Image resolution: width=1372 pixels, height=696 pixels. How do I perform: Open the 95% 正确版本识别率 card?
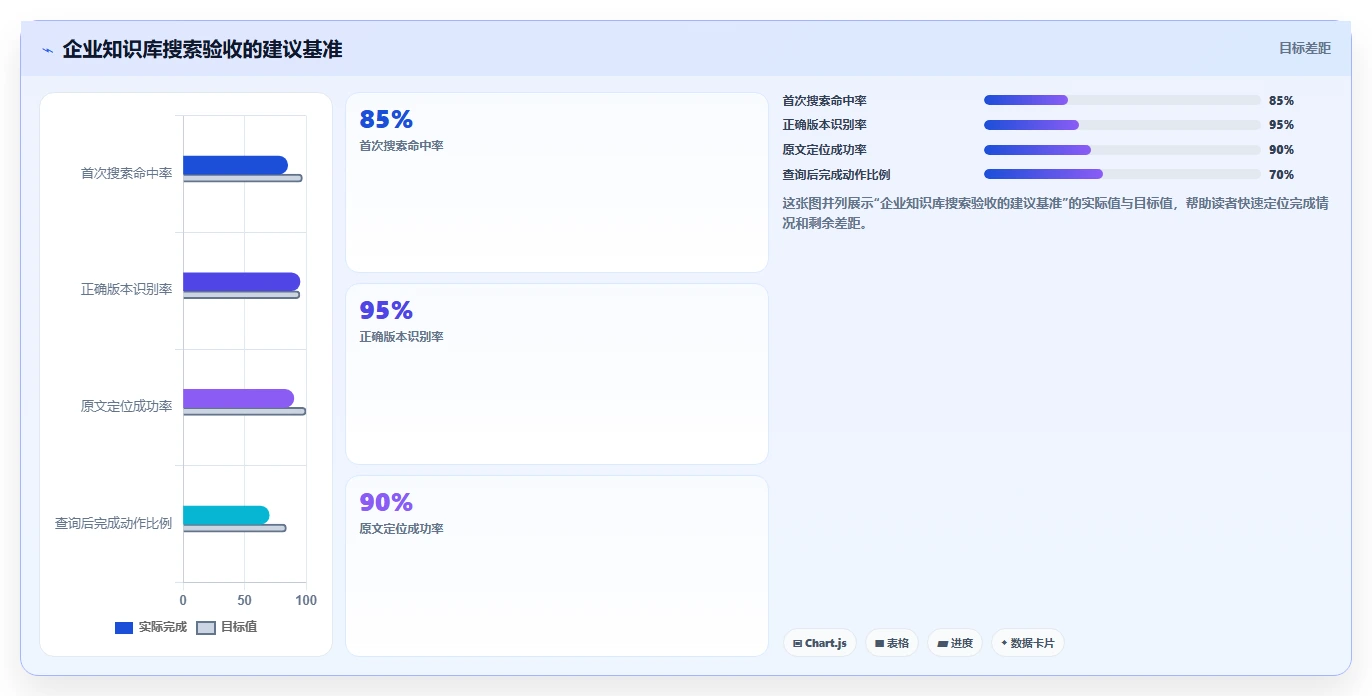557,374
